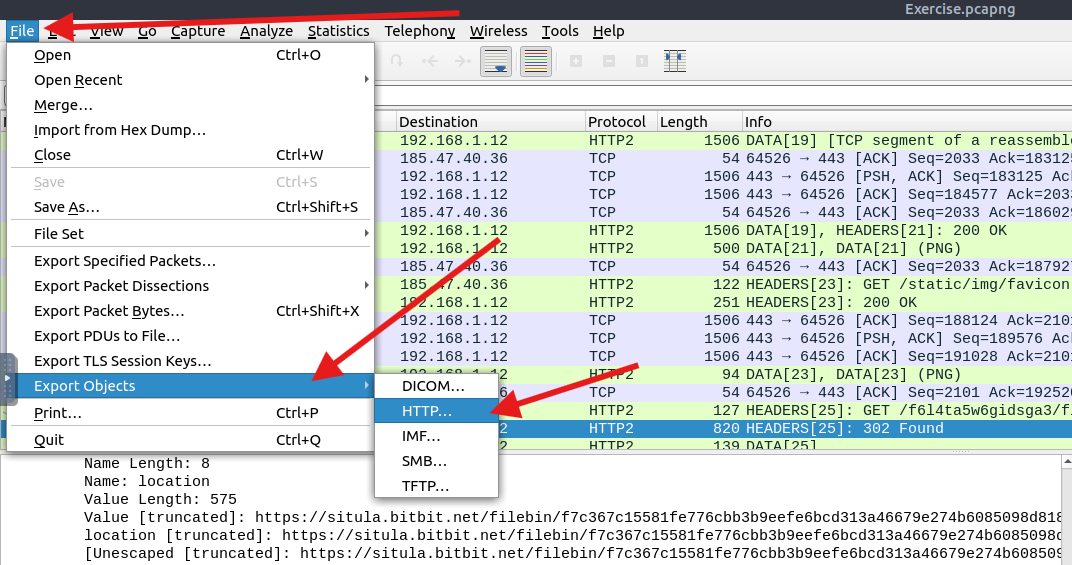This screenshot has height=565, width=1072.
Task: Open the Telephony menu
Action: 419,31
